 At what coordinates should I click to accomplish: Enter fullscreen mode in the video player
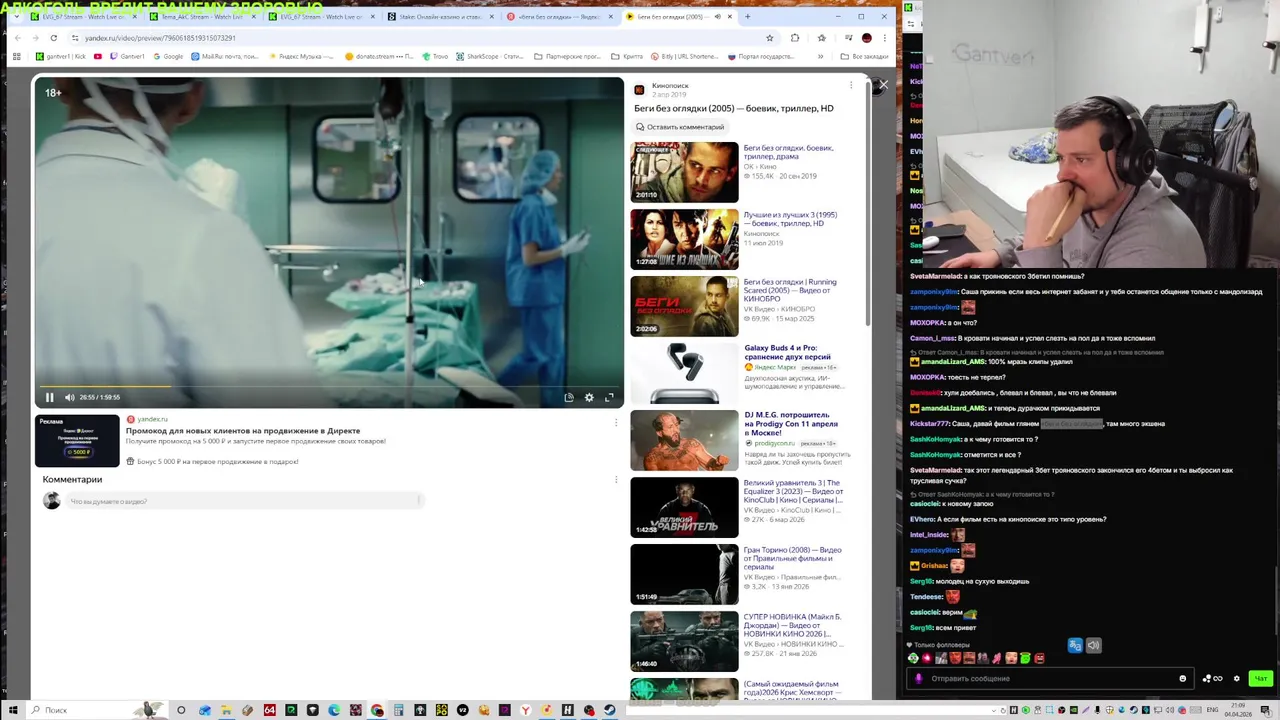point(609,397)
